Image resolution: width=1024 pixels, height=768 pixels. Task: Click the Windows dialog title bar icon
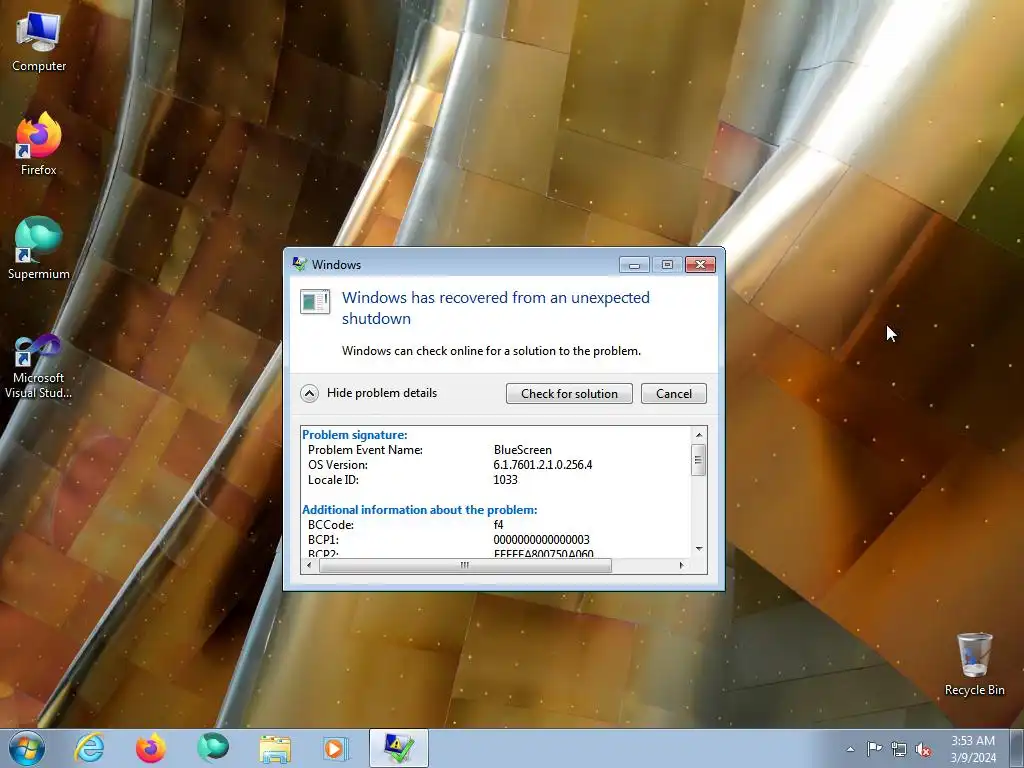300,264
